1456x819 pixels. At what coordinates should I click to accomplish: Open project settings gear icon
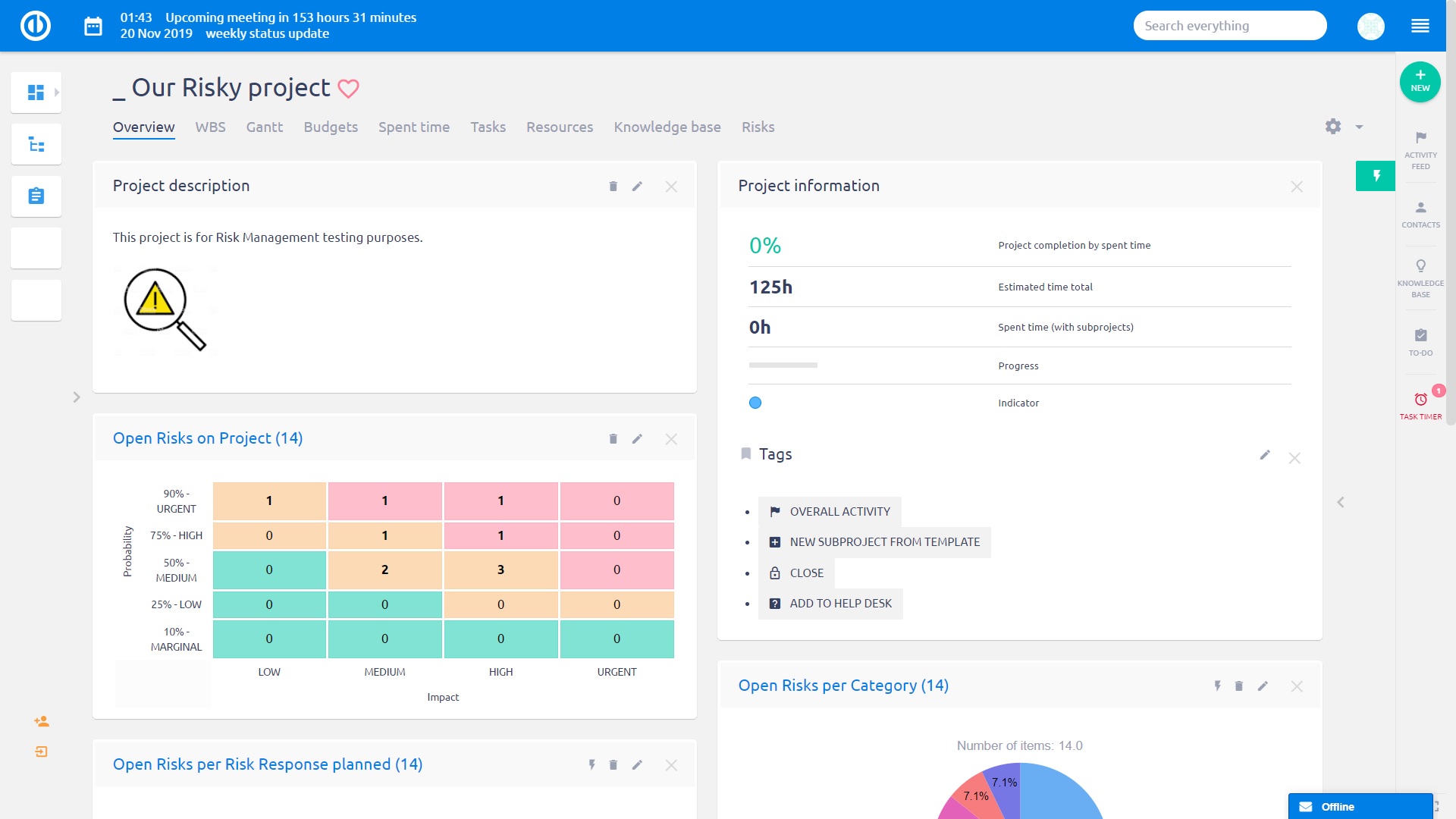point(1333,127)
